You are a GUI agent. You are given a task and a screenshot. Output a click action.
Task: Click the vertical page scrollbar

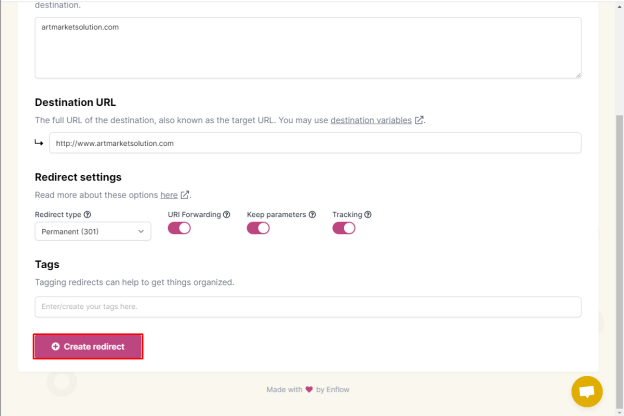(x=619, y=263)
